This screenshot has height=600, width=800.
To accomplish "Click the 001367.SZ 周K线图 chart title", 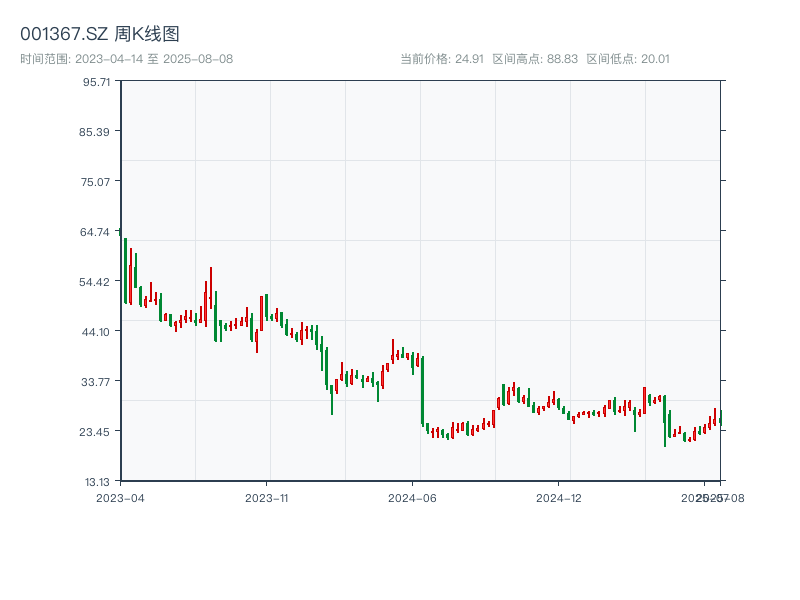I will pyautogui.click(x=100, y=35).
